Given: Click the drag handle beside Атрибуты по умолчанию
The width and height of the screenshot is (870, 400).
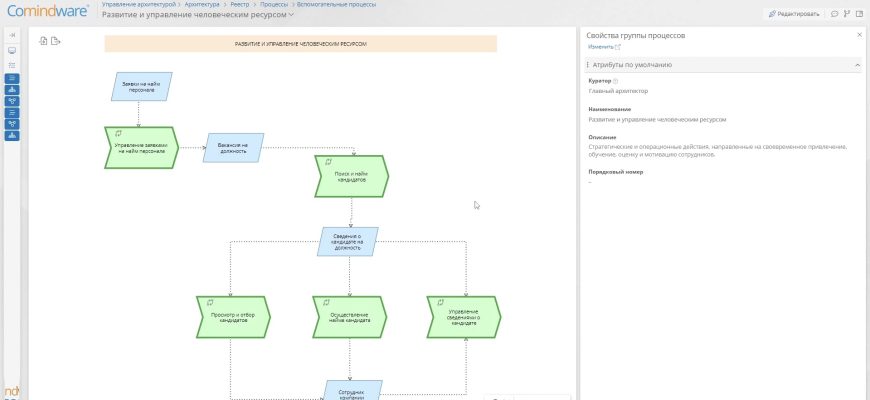Looking at the screenshot, I should pos(587,65).
